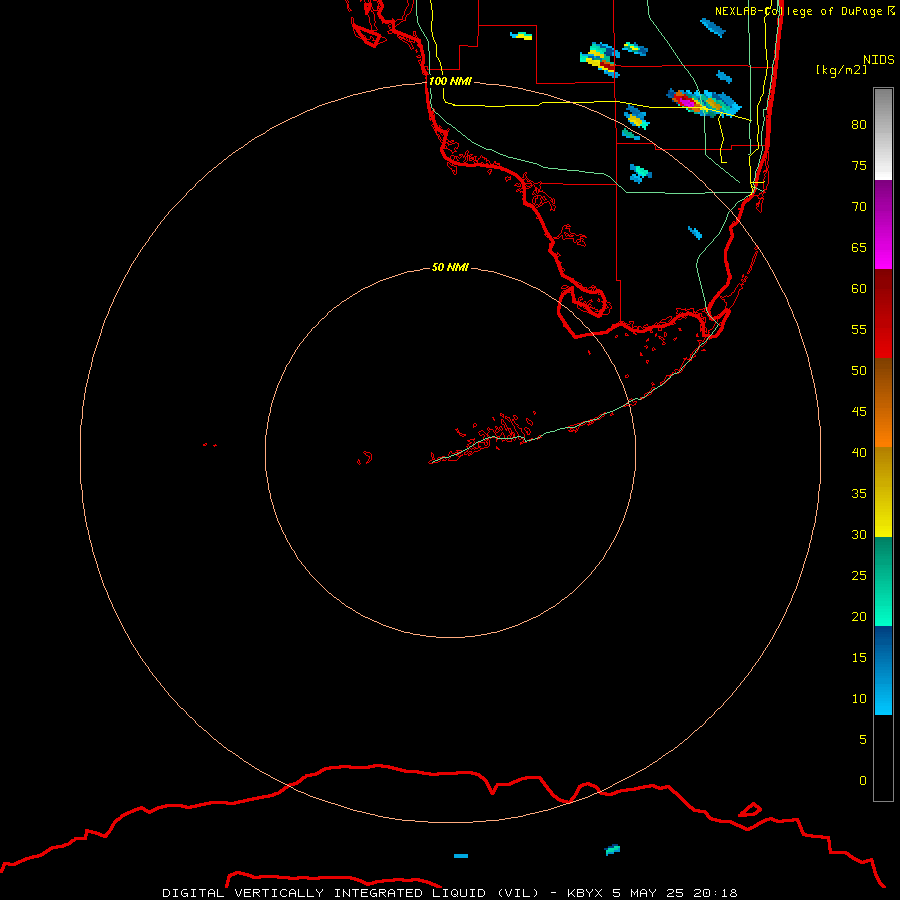This screenshot has width=900, height=900.
Task: Click the 5 value on the color scale
Action: coord(863,740)
